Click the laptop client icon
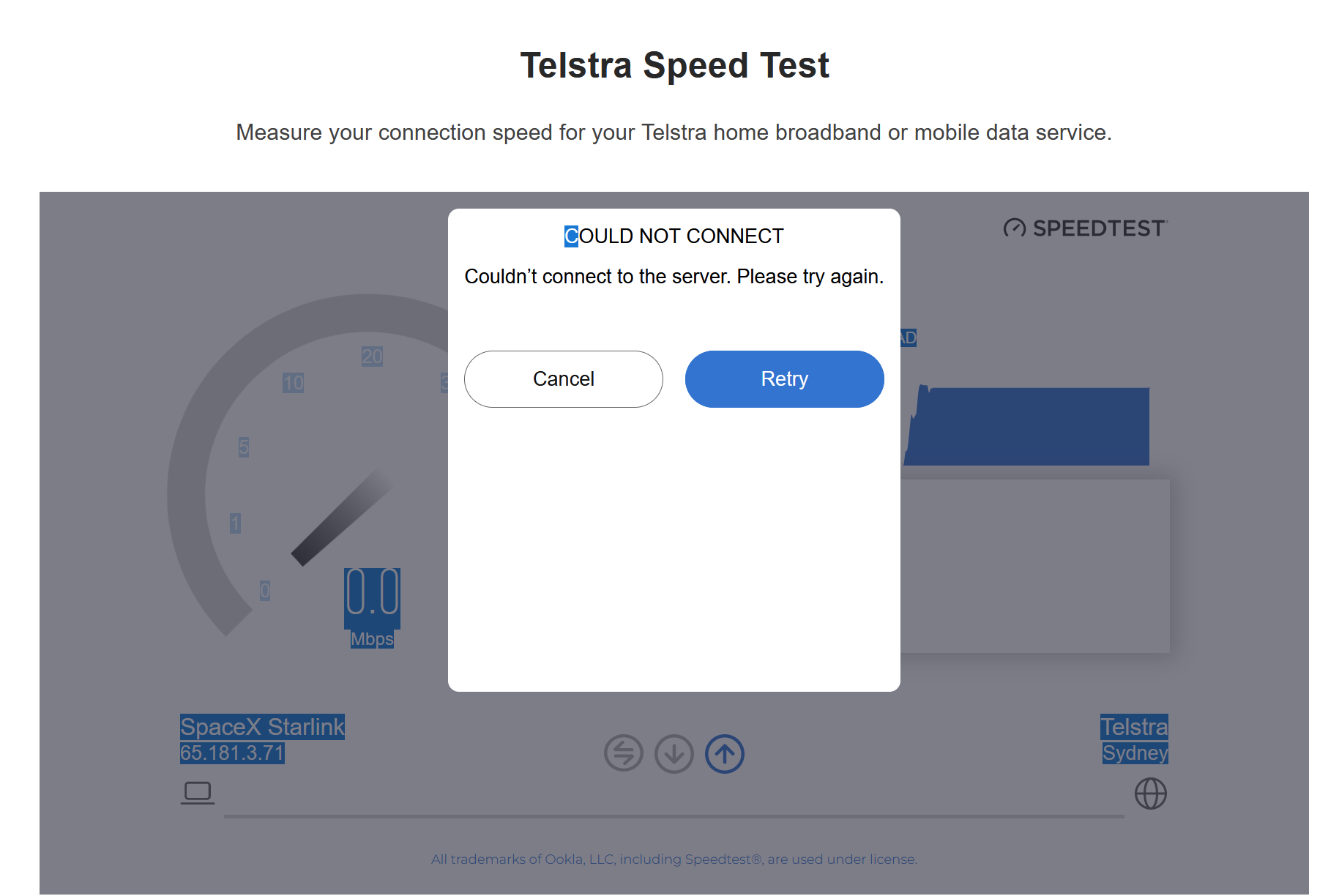This screenshot has width=1328, height=896. pos(198,794)
